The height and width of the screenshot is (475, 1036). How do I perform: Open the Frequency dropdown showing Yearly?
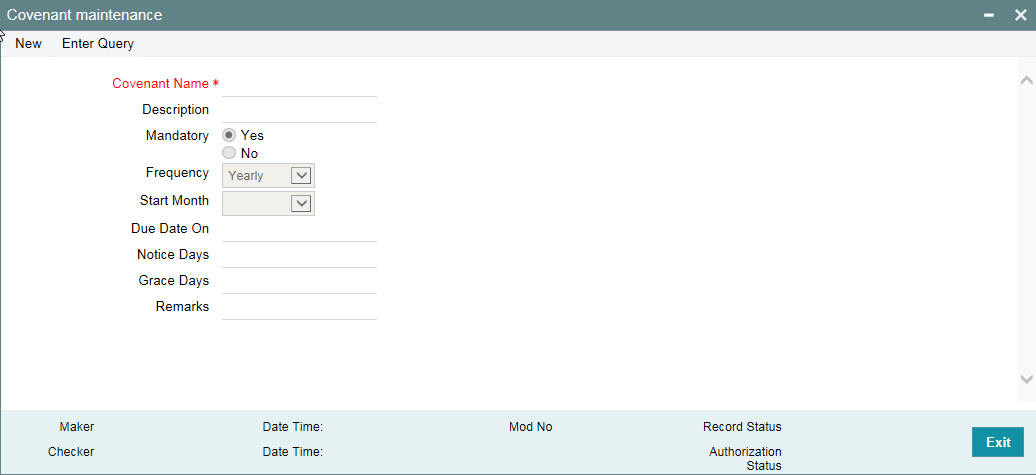268,176
